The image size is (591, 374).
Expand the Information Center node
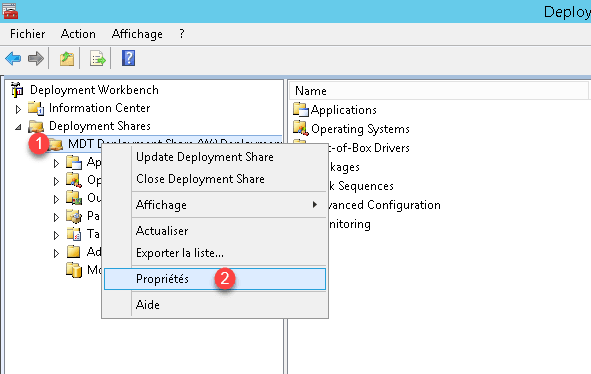tap(18, 109)
